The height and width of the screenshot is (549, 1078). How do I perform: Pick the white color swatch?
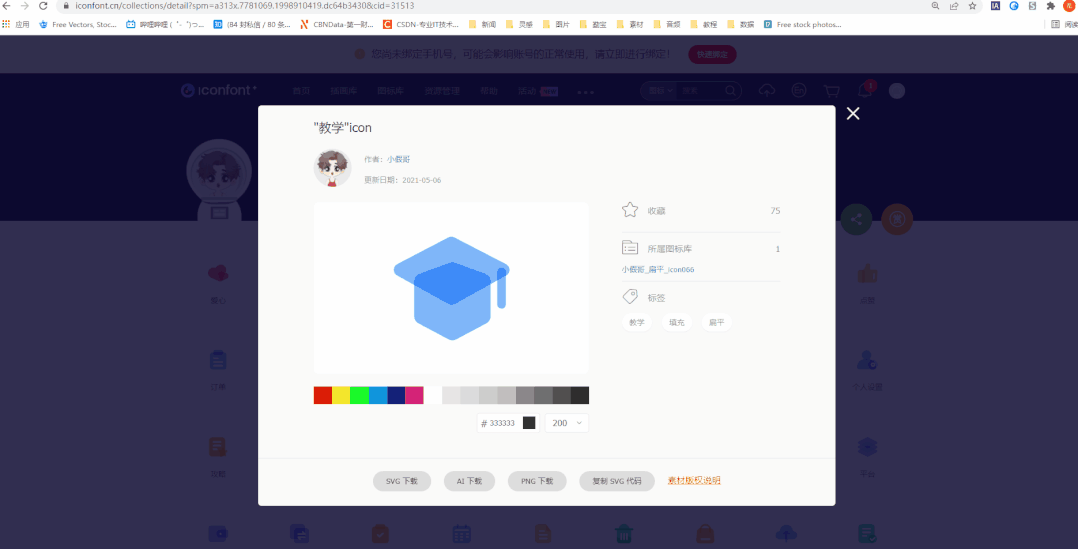pyautogui.click(x=433, y=396)
